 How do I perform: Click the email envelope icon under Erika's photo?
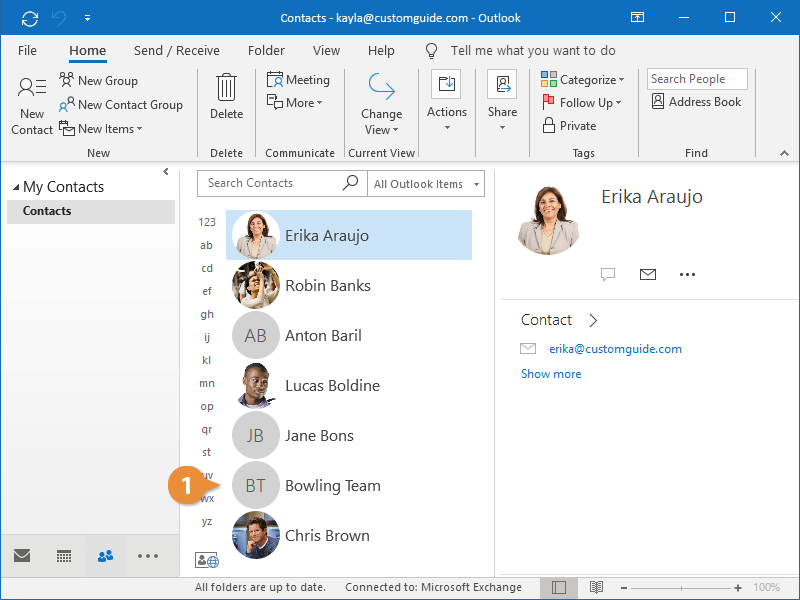tap(647, 274)
